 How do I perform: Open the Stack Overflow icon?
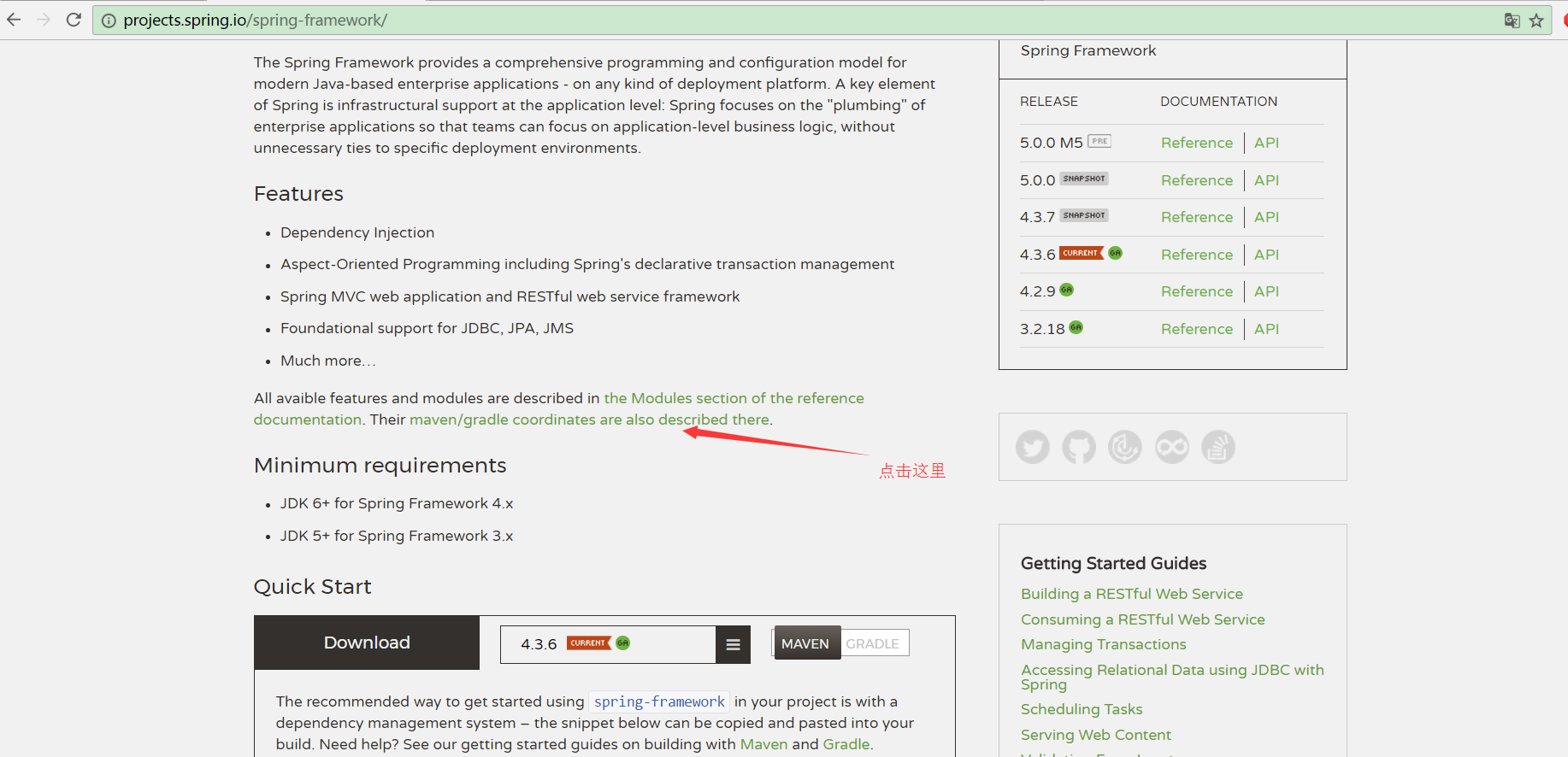click(1218, 447)
